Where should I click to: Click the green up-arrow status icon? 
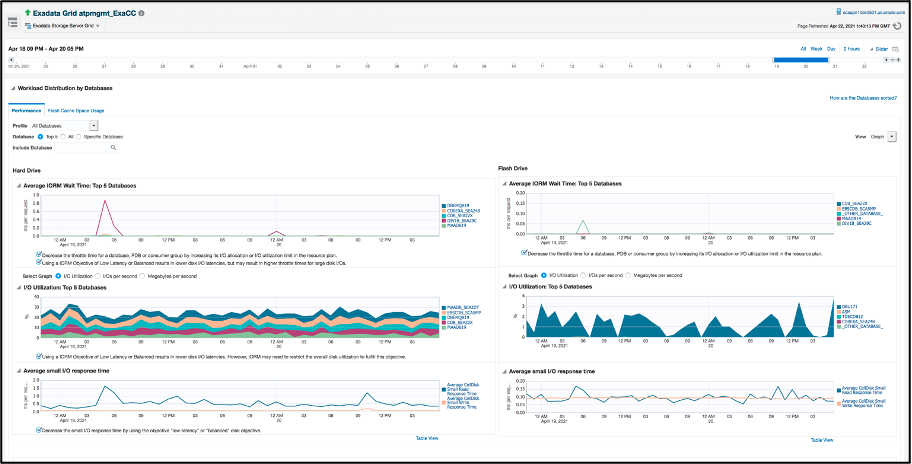[x=27, y=12]
